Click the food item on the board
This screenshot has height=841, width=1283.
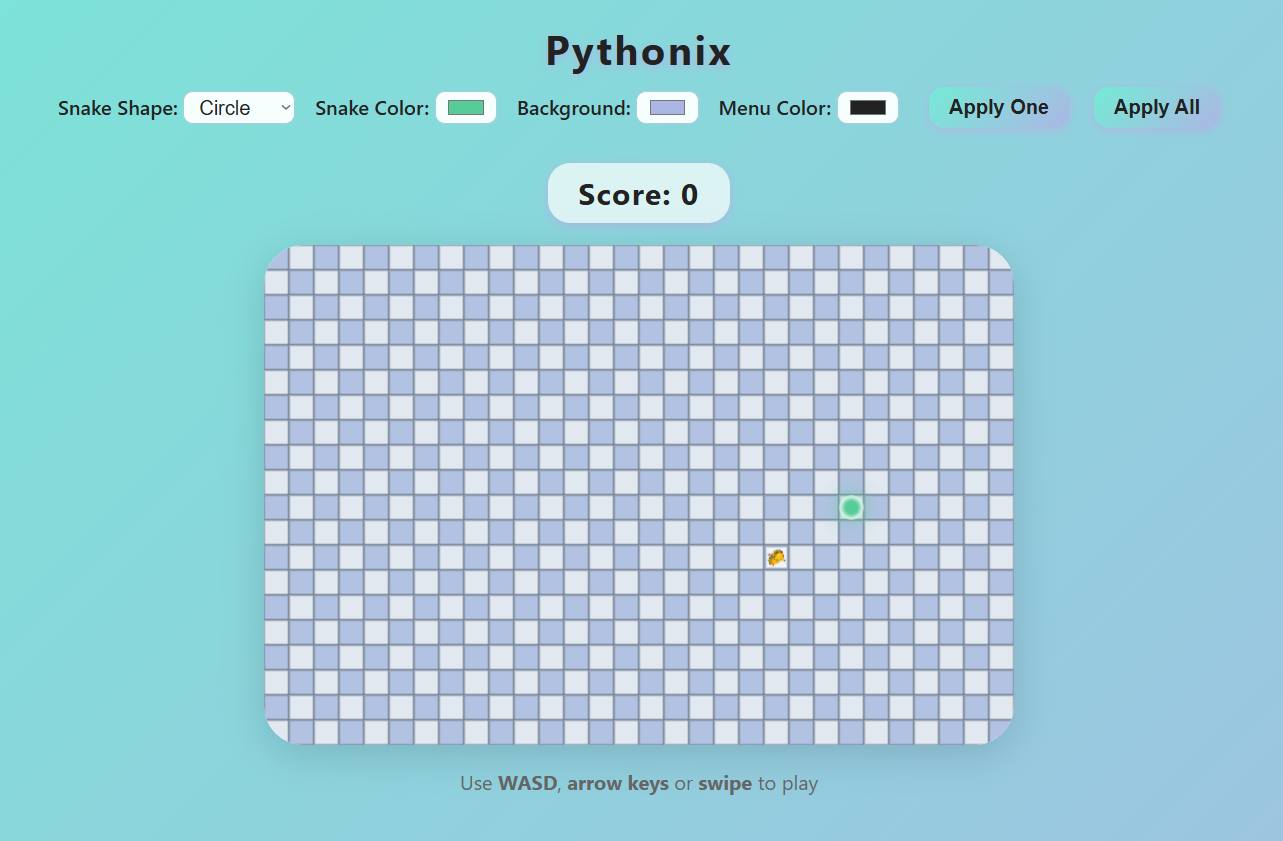click(776, 557)
